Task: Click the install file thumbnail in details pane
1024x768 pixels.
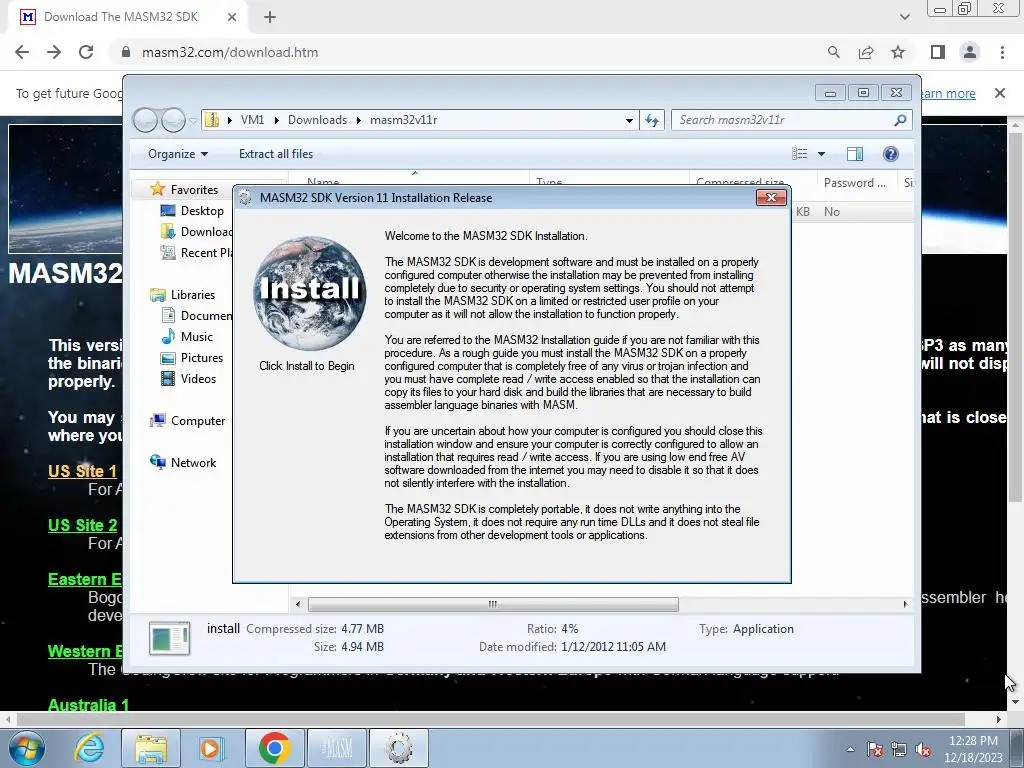Action: click(x=170, y=638)
